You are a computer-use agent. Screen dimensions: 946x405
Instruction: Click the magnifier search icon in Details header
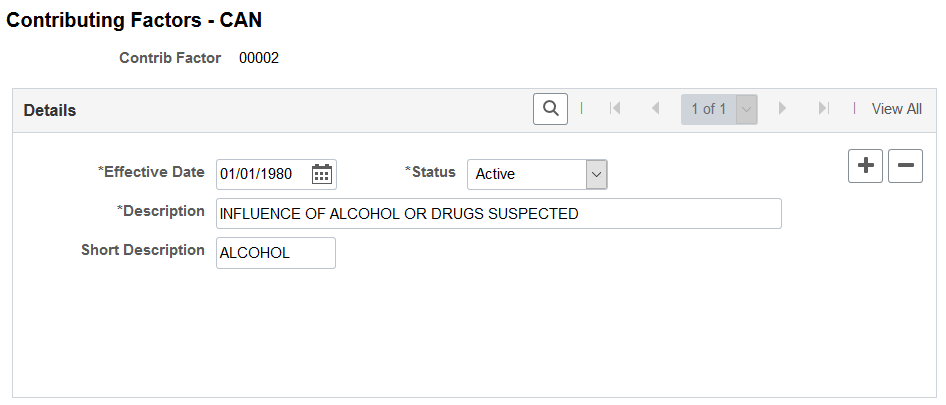tap(550, 109)
